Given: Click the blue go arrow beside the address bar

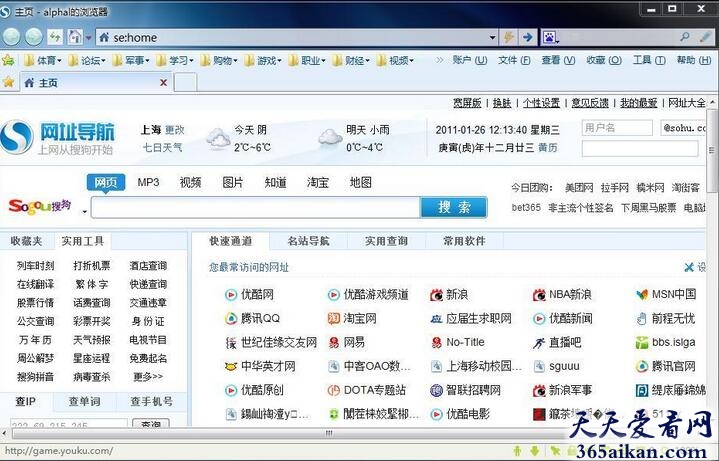Looking at the screenshot, I should [527, 37].
